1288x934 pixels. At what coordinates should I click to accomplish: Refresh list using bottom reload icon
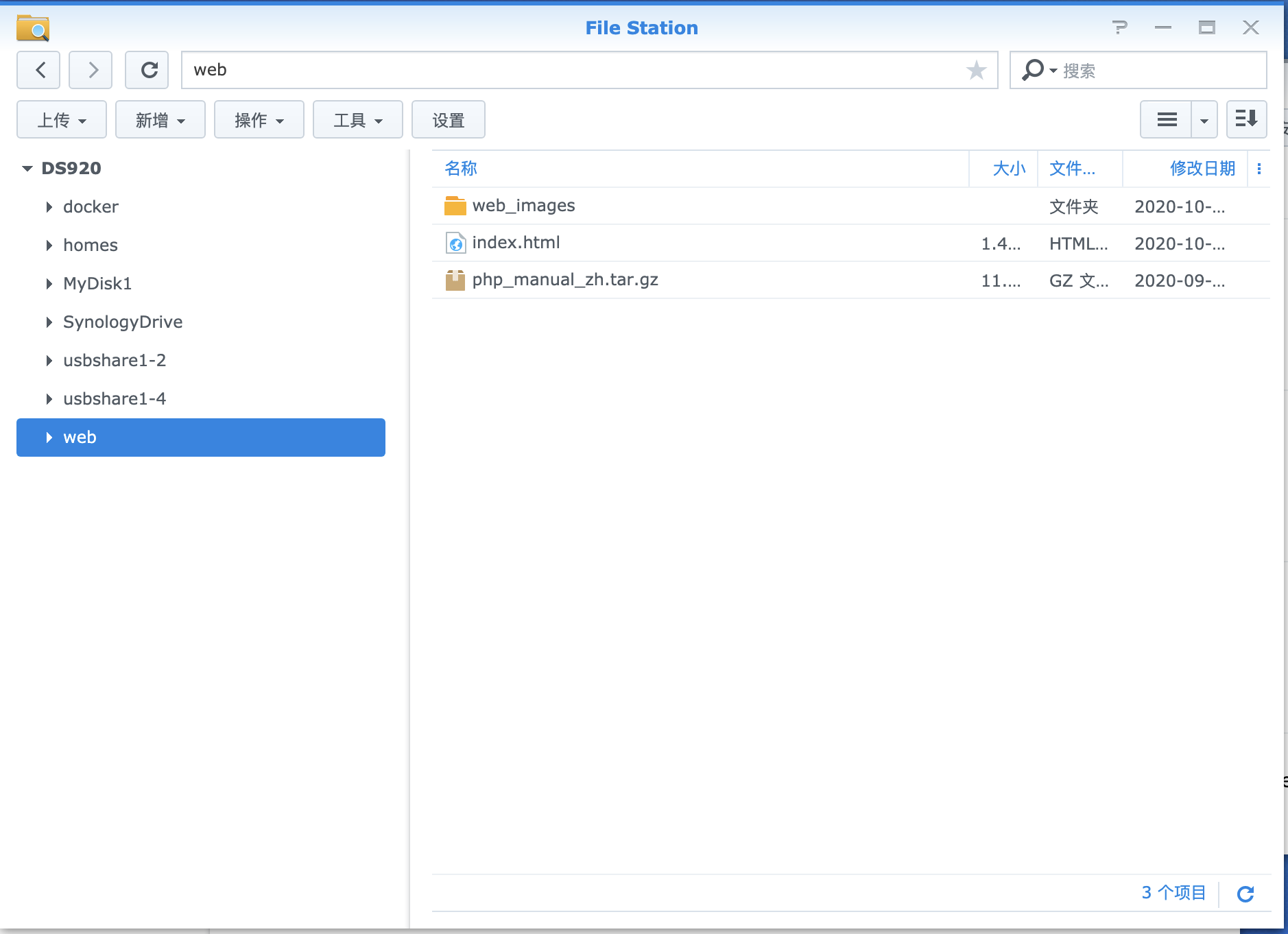(1245, 894)
